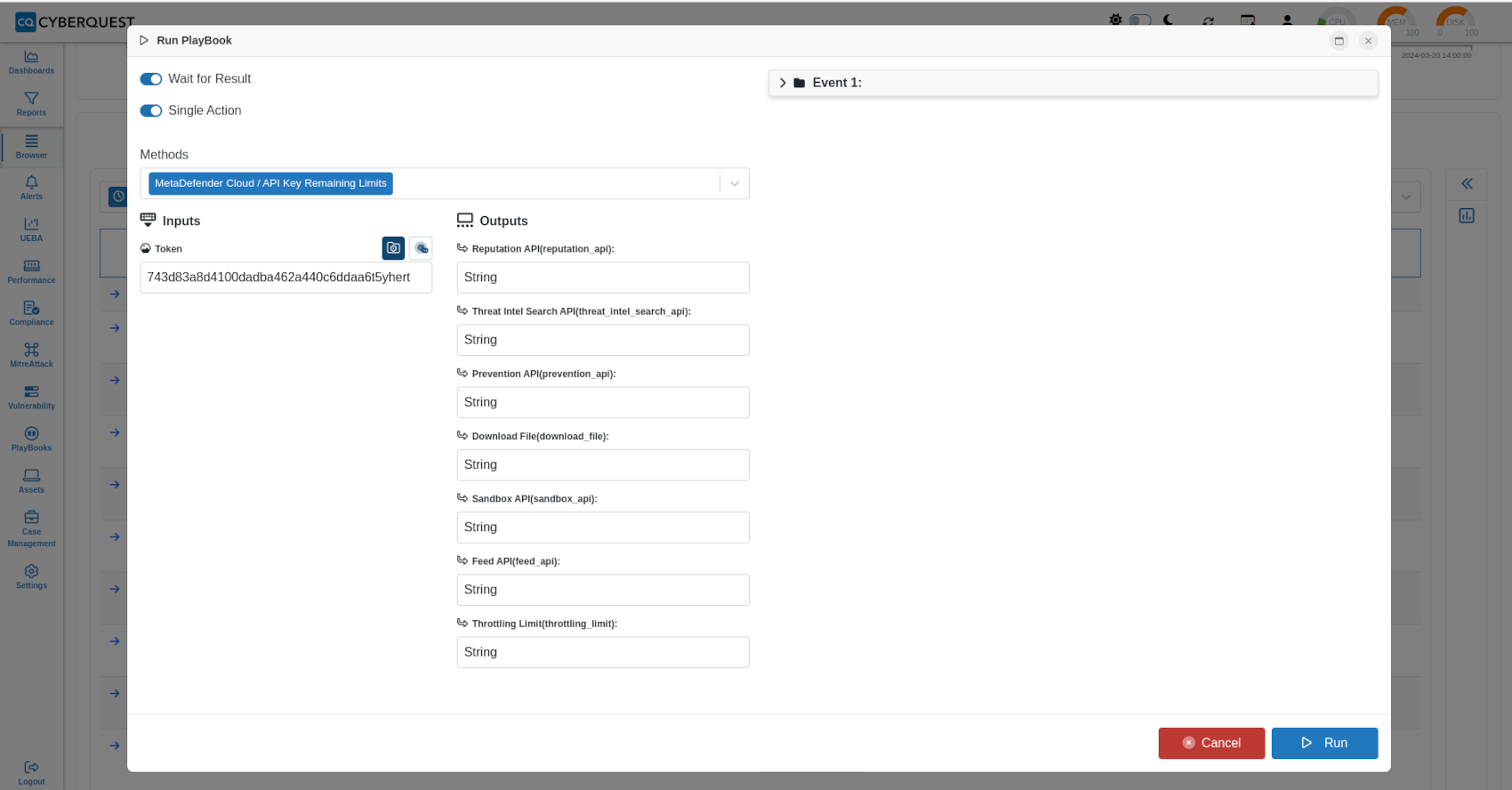The width and height of the screenshot is (1512, 790).
Task: Open MitreAttack in the sidebar
Action: [x=31, y=355]
